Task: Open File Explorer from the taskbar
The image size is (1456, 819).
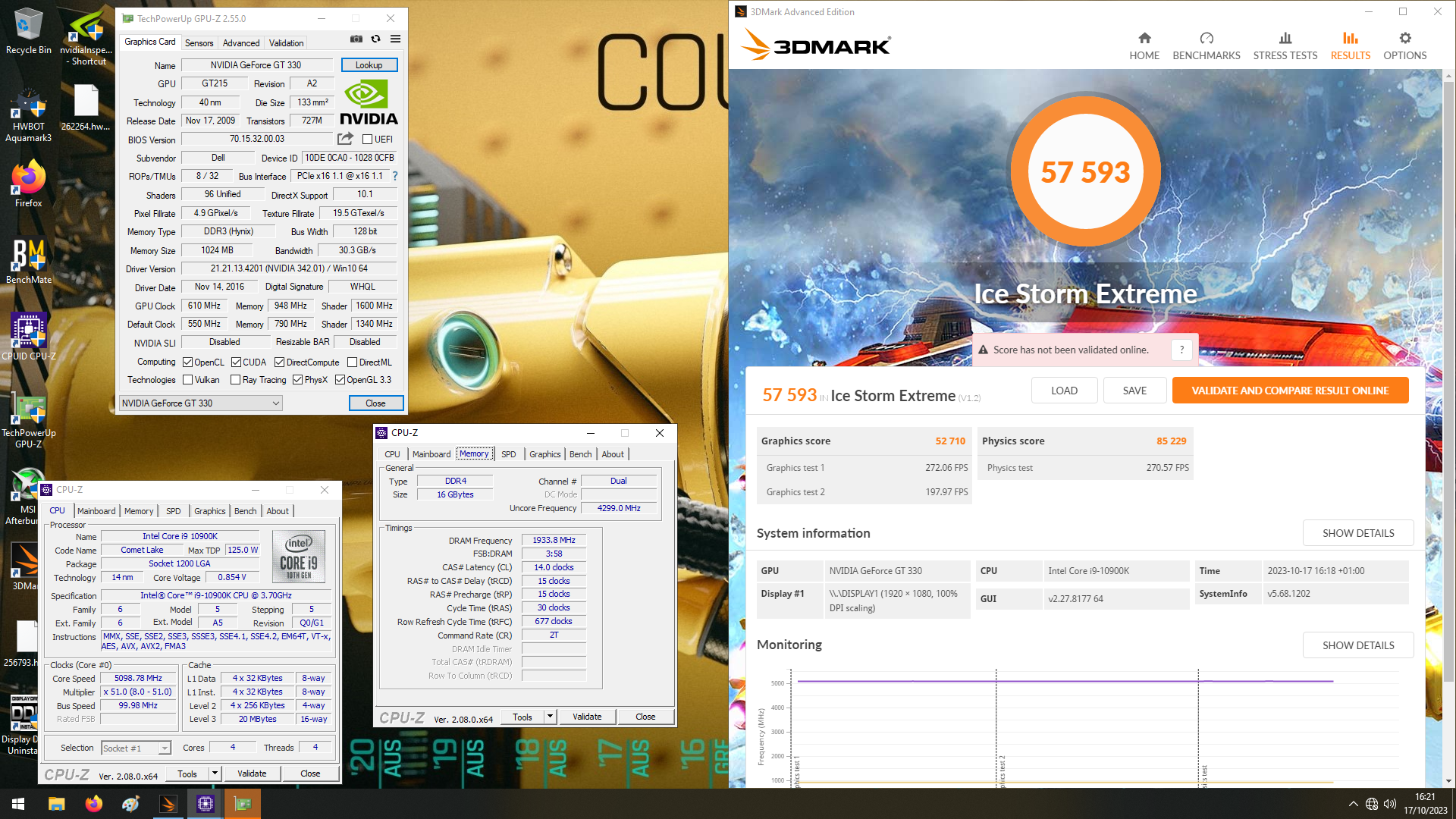Action: [x=56, y=804]
